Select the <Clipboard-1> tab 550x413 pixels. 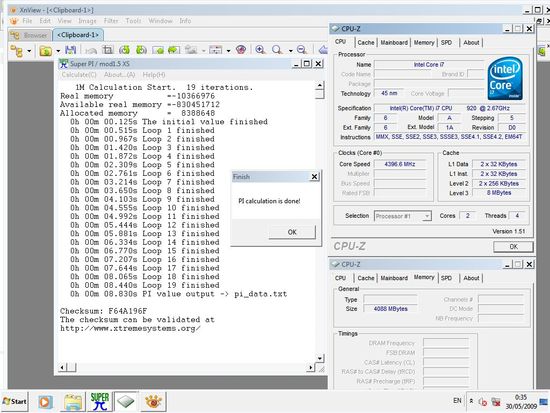pyautogui.click(x=78, y=35)
